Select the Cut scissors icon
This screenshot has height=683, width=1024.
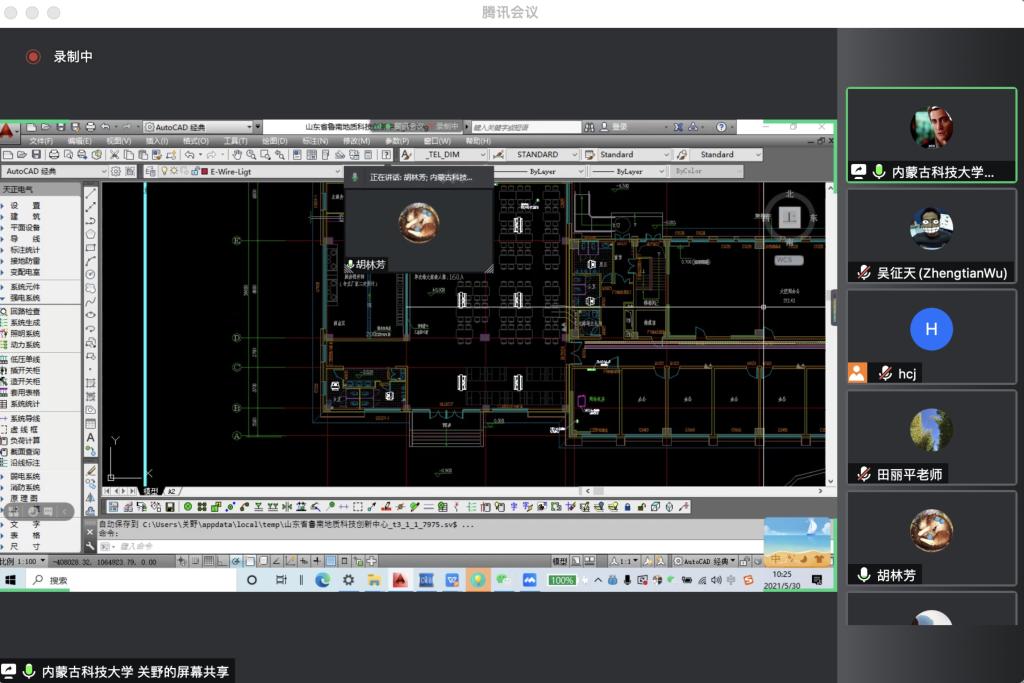[114, 155]
